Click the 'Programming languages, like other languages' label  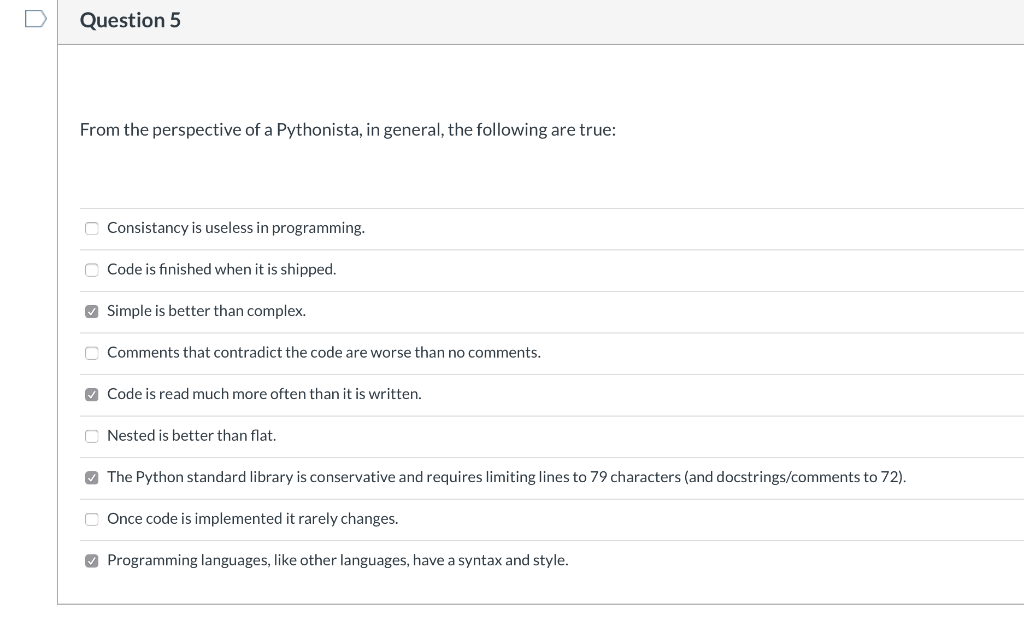click(x=338, y=560)
